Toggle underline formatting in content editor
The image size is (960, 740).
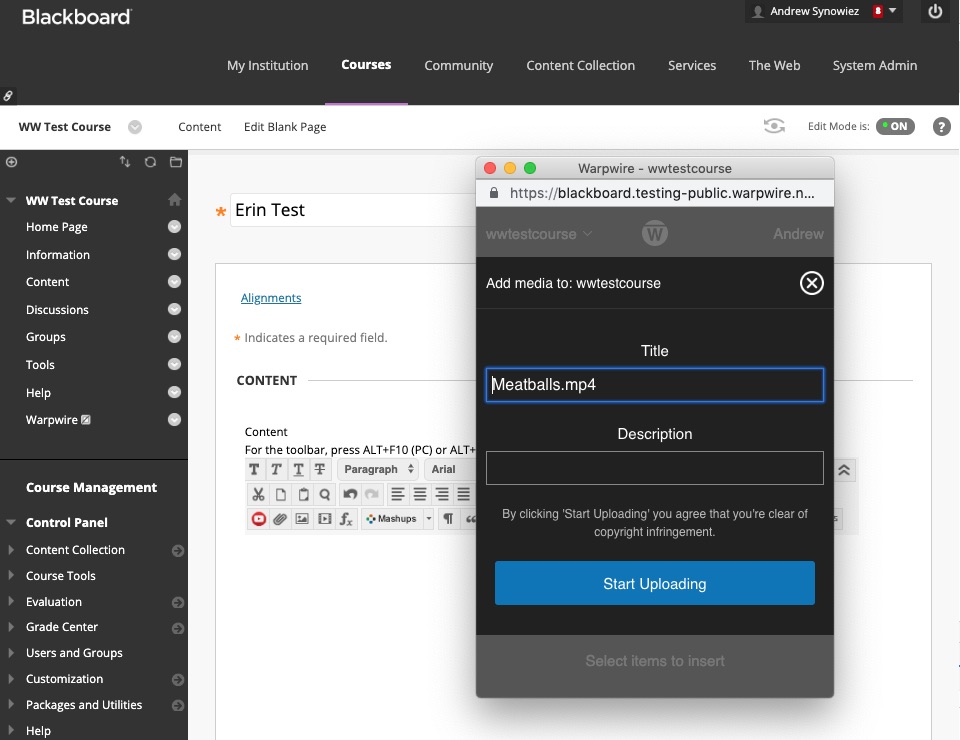point(298,469)
